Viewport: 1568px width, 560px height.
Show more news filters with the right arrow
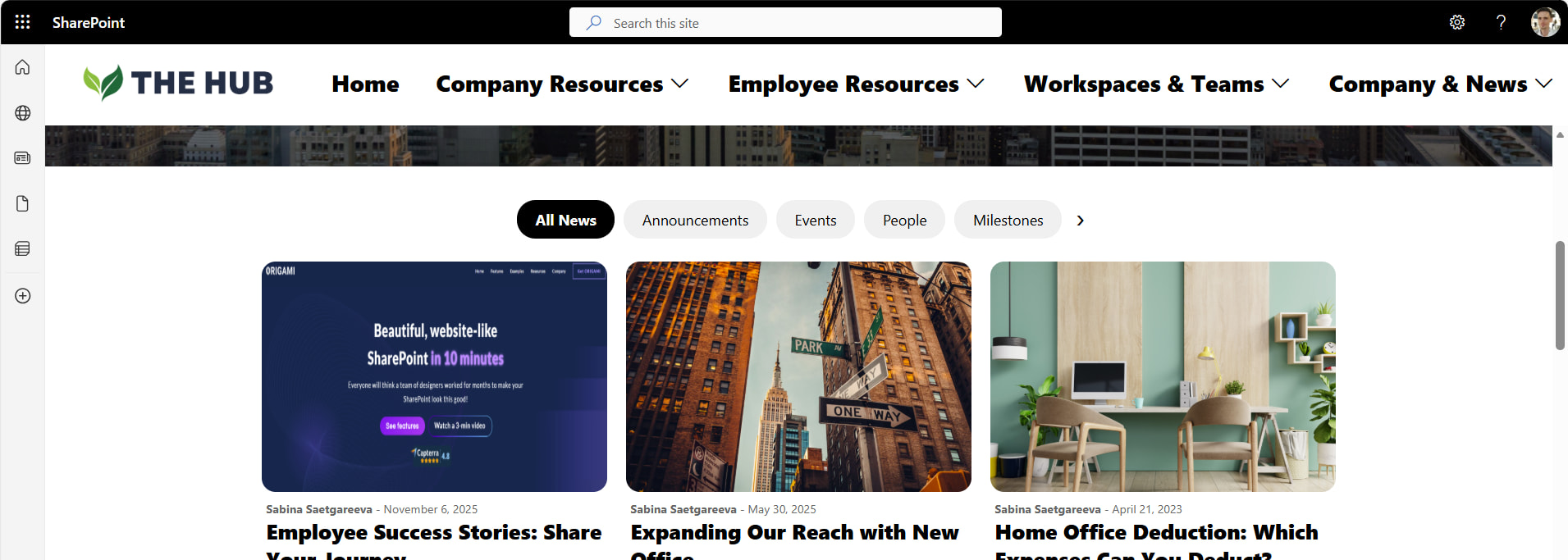point(1081,221)
